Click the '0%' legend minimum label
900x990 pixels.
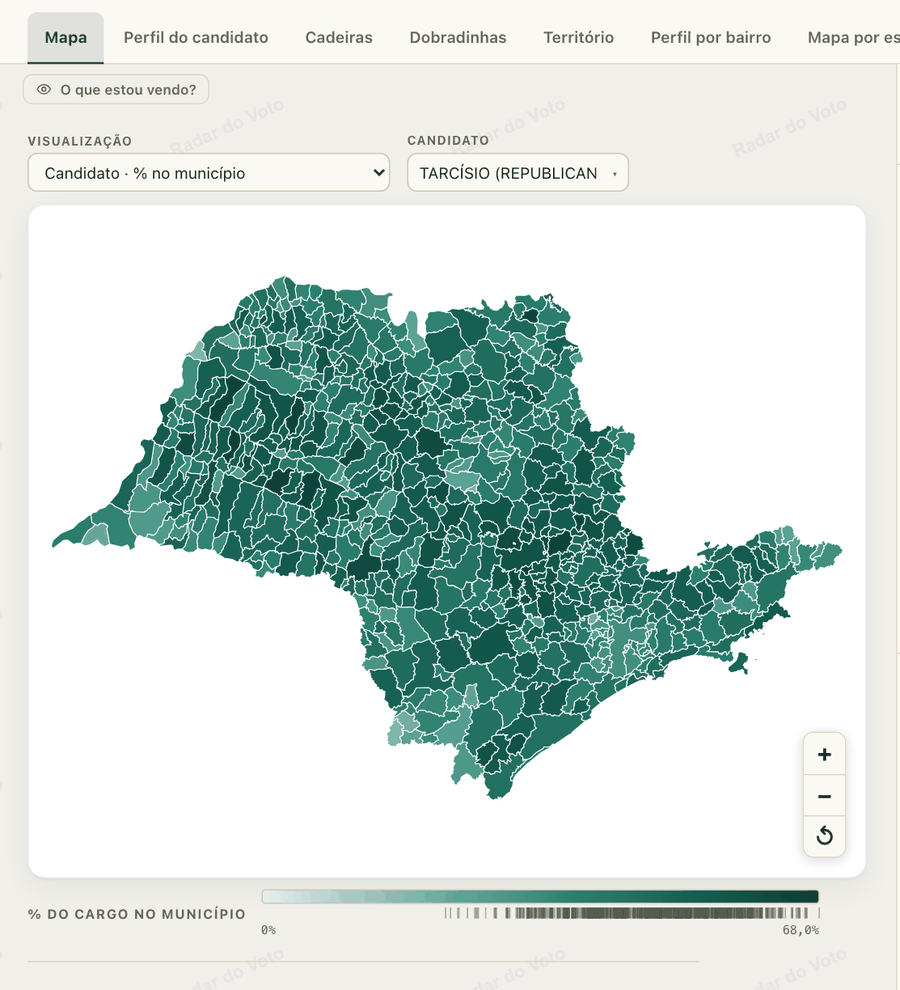[268, 930]
